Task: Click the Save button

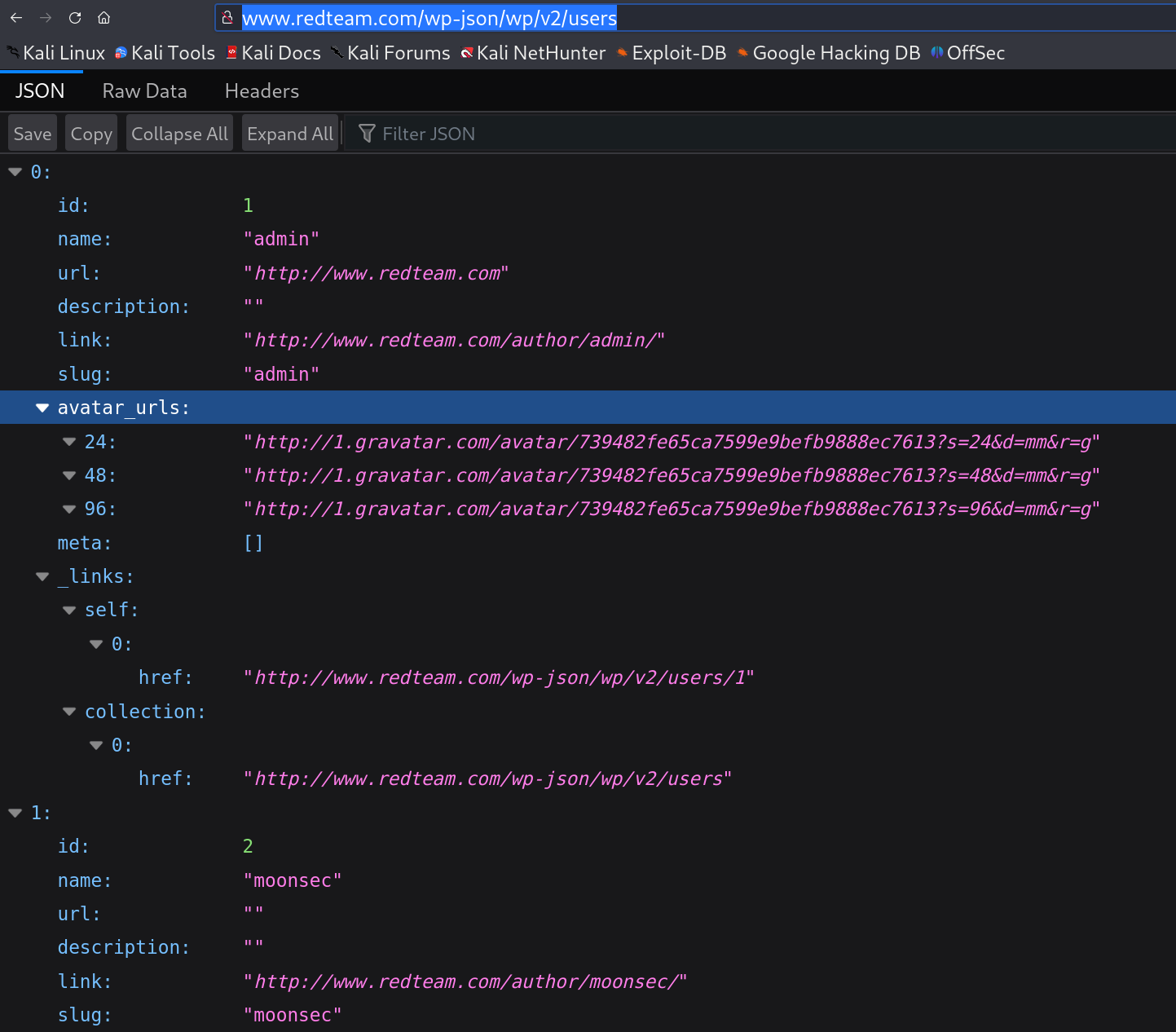Action: click(x=33, y=134)
